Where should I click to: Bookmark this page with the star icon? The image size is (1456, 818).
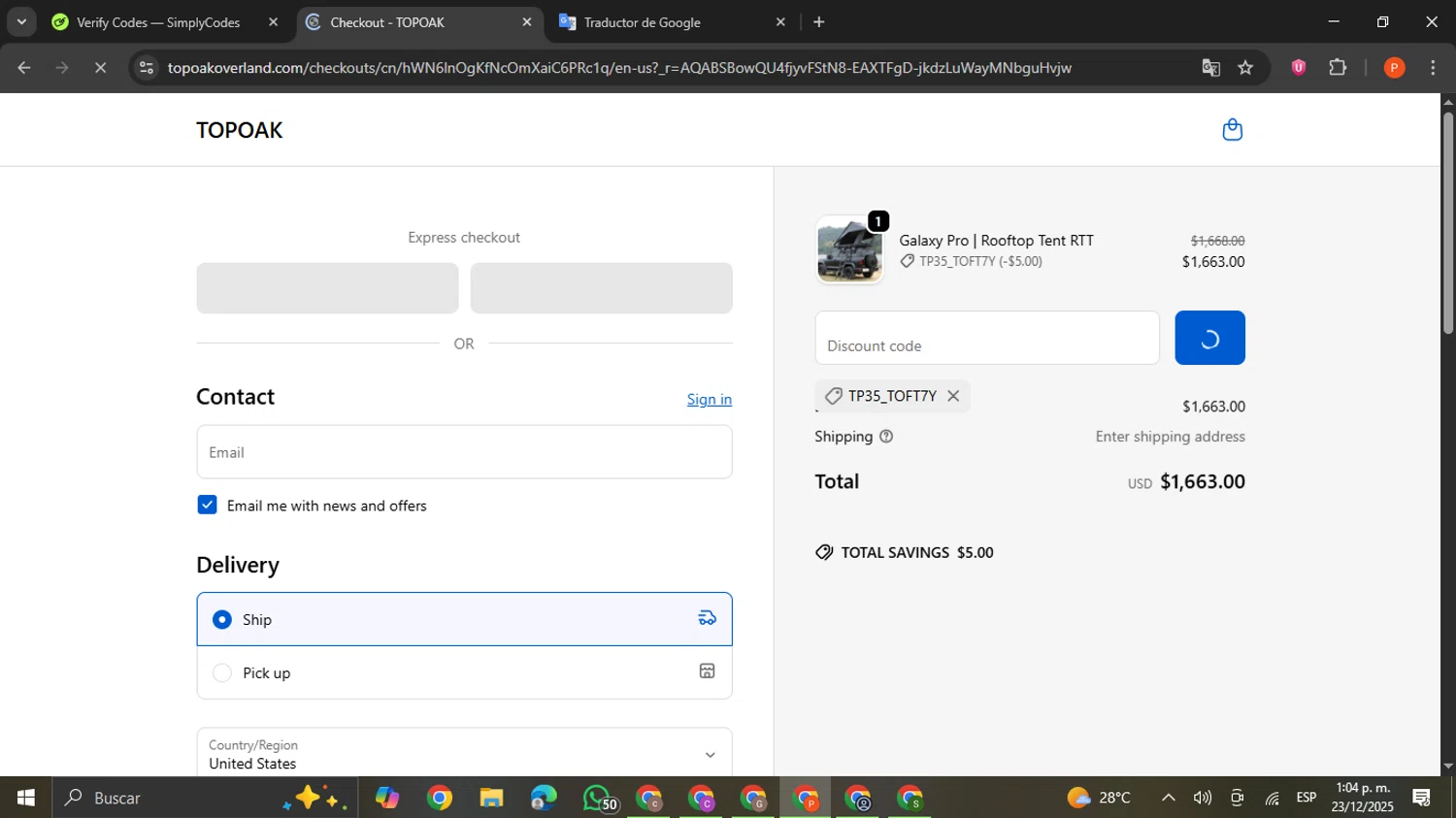[1245, 68]
